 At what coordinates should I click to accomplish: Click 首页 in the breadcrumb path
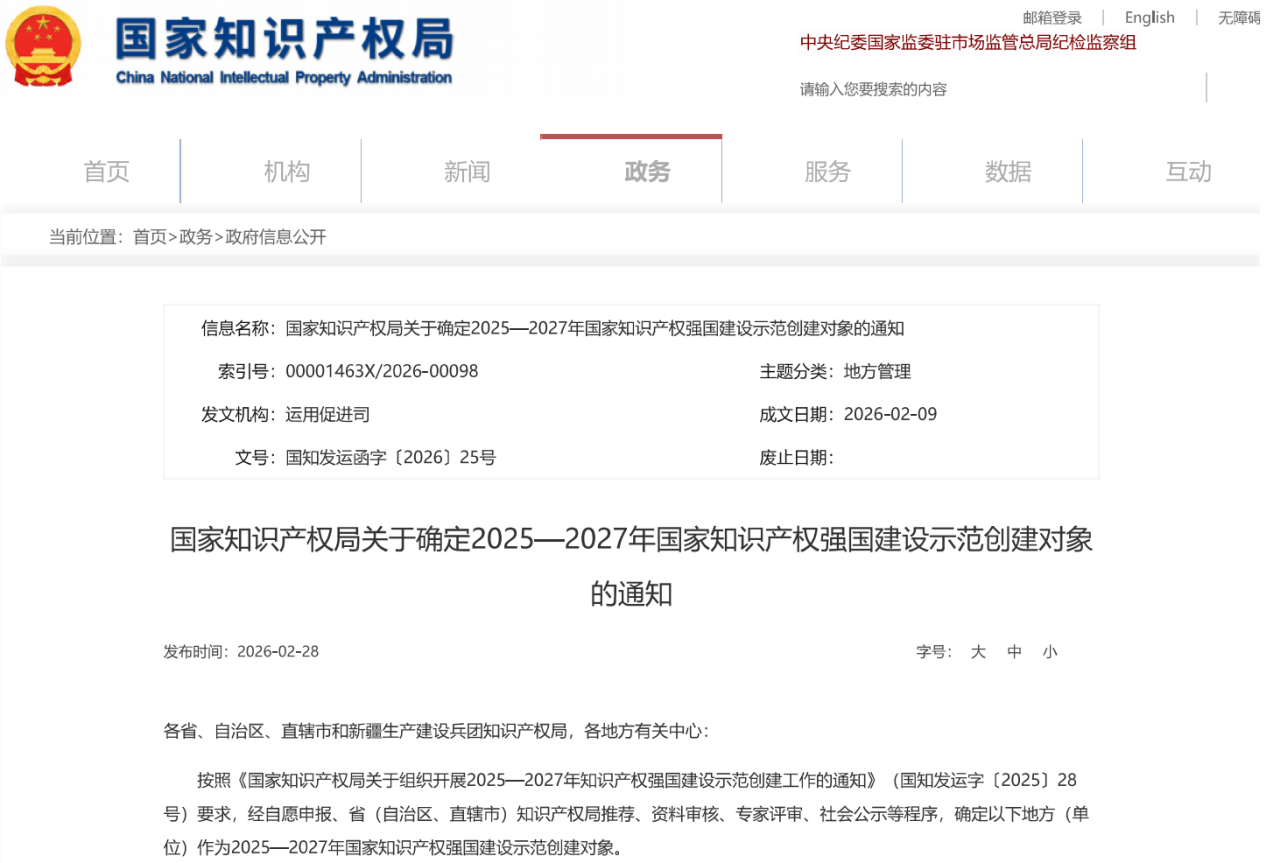[x=150, y=237]
